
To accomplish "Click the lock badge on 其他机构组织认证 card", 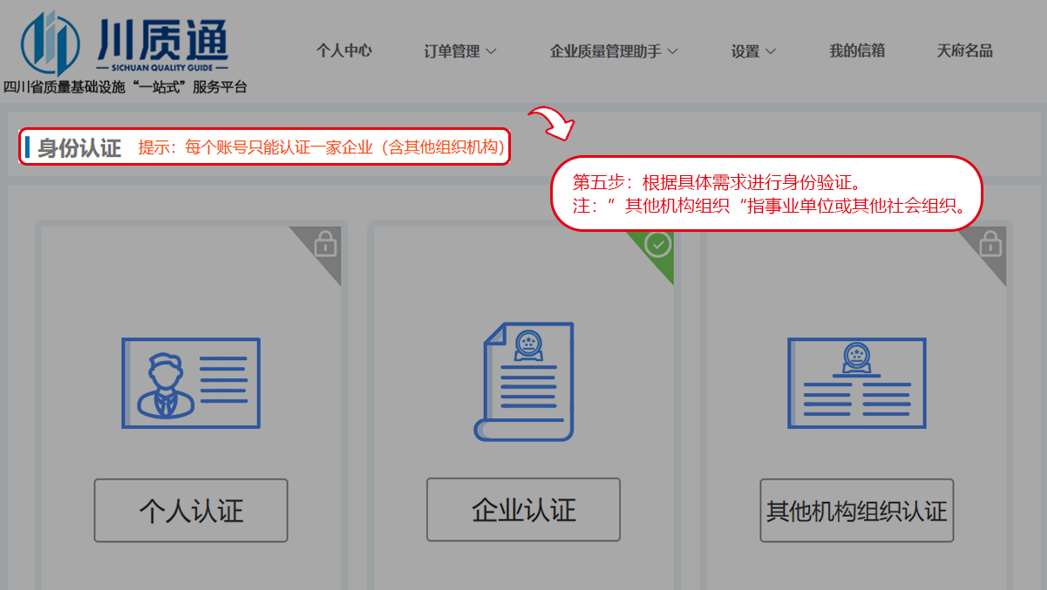I will pyautogui.click(x=990, y=244).
